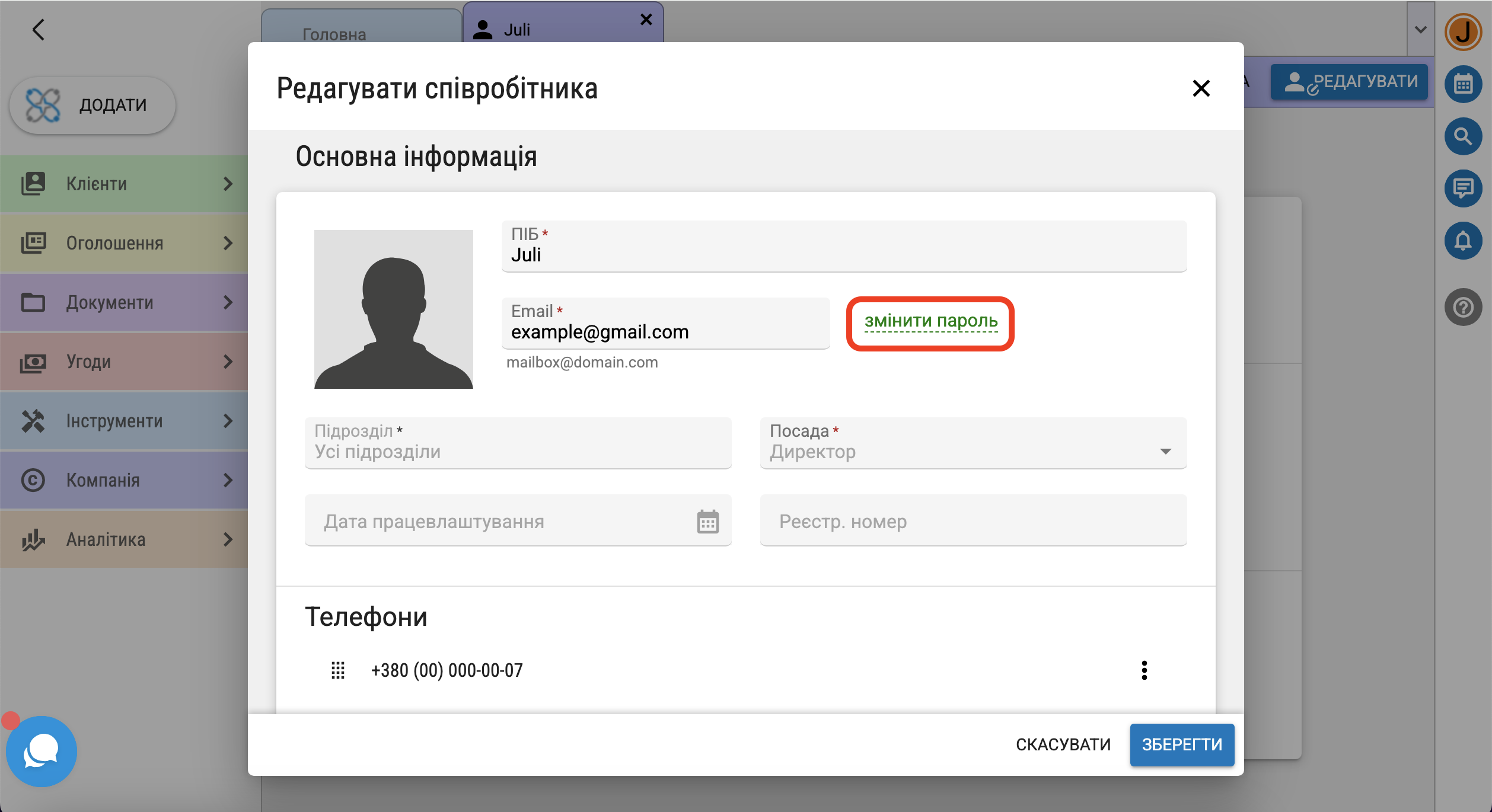This screenshot has height=812, width=1492.
Task: Switch to the Головна tab
Action: point(334,34)
